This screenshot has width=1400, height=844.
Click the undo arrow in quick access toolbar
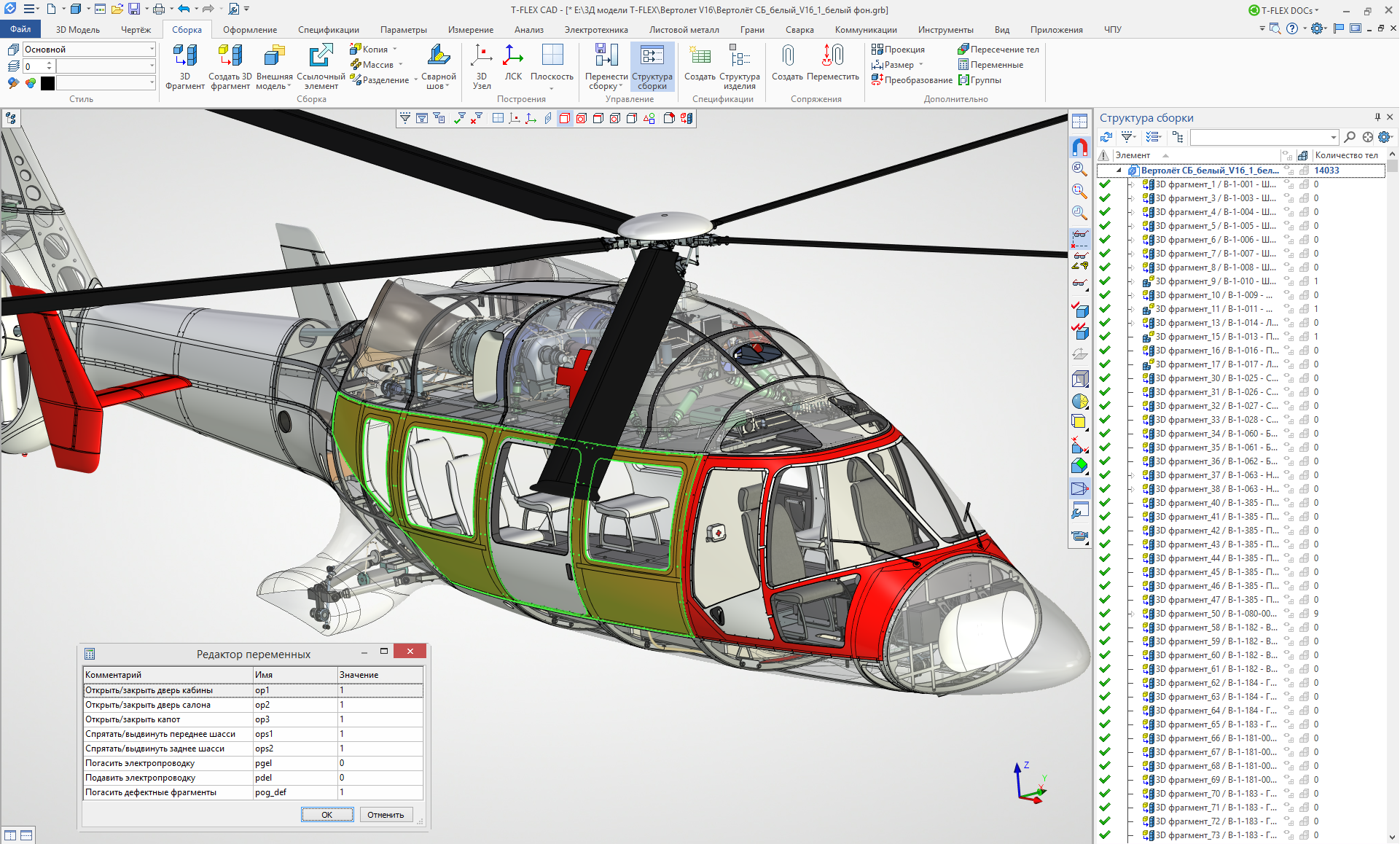pos(184,9)
